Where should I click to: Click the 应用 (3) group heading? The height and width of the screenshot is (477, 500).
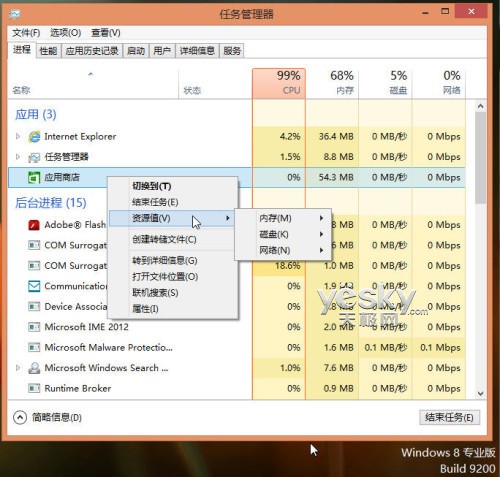[x=35, y=115]
